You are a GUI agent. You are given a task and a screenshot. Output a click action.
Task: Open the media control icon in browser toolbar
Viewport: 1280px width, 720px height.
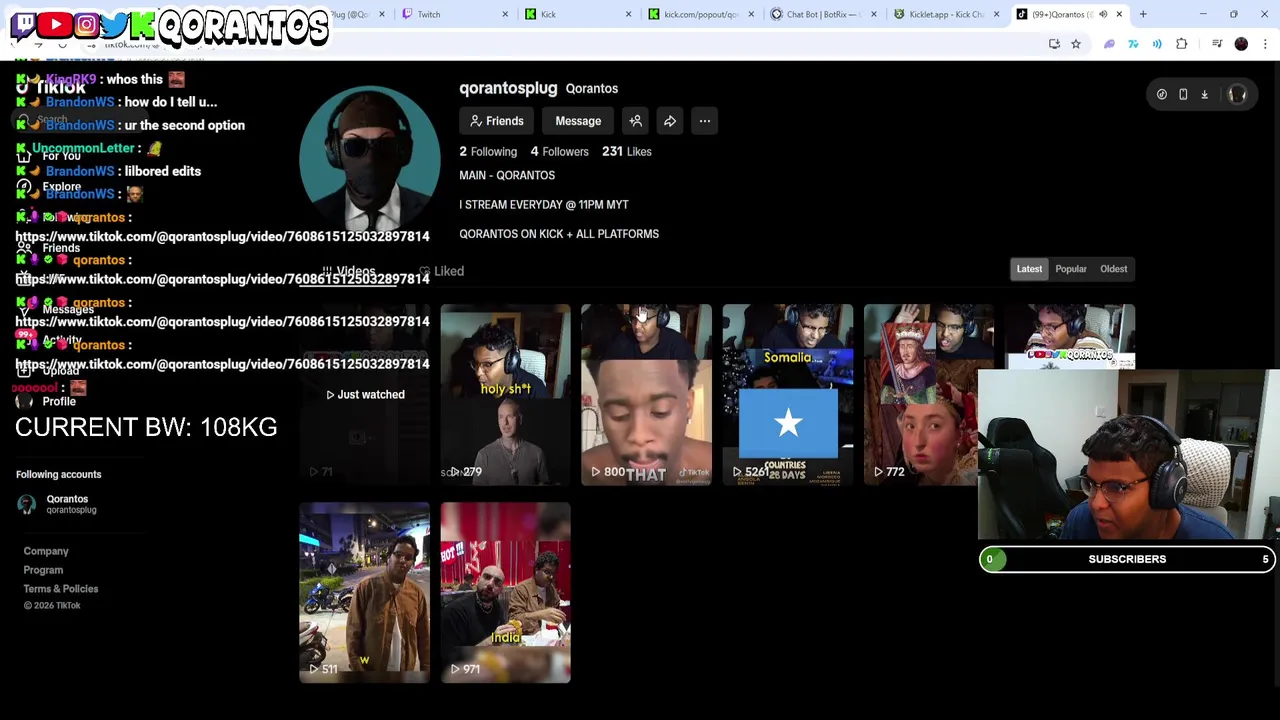1217,44
